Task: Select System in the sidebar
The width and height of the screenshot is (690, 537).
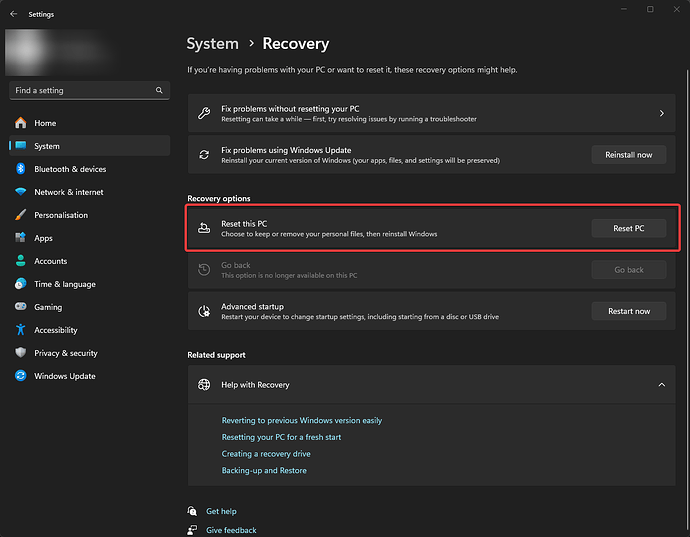Action: [x=89, y=146]
